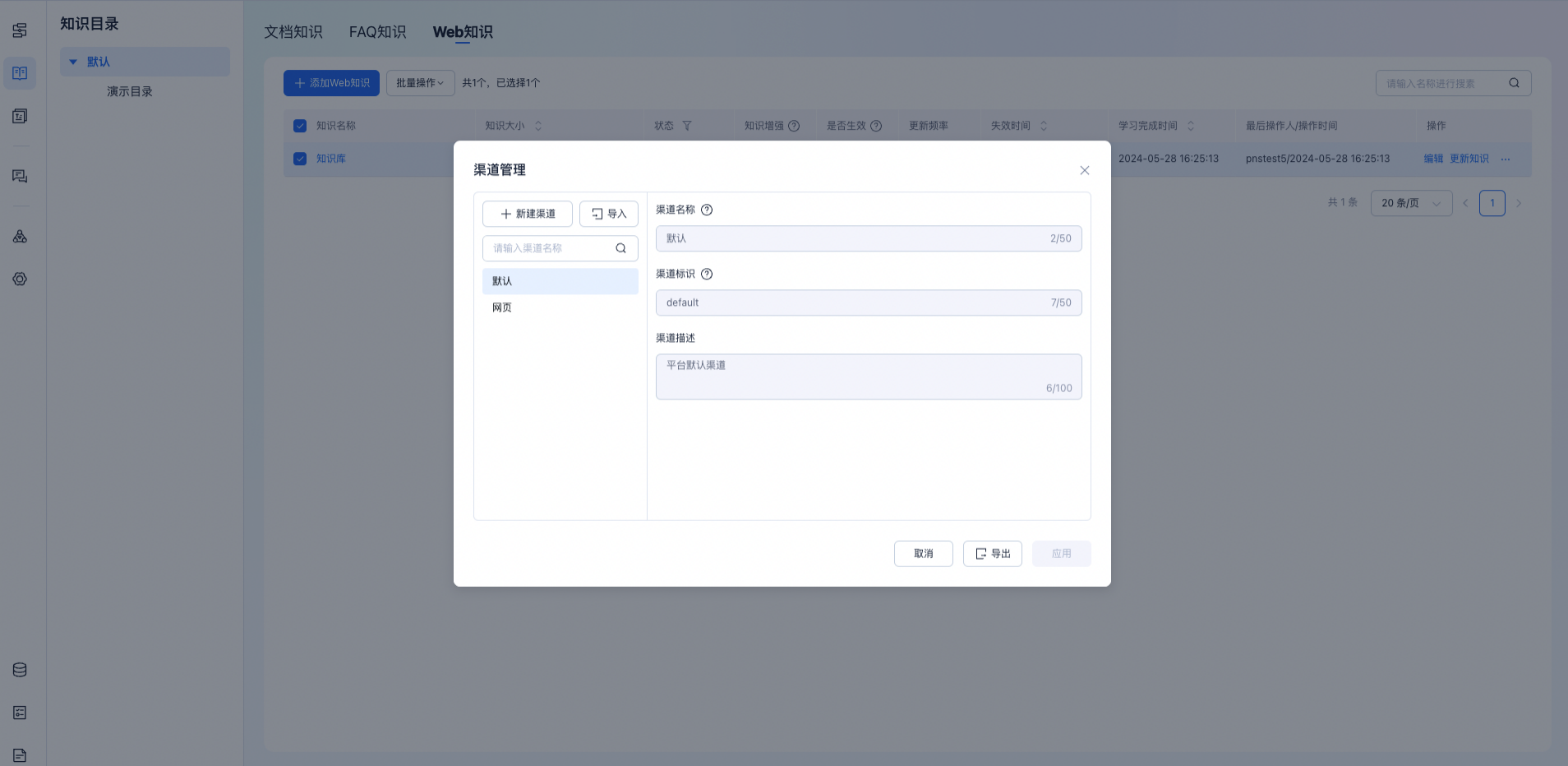
Task: Open more actions ellipsis for 知识库 row
Action: pyautogui.click(x=1506, y=159)
